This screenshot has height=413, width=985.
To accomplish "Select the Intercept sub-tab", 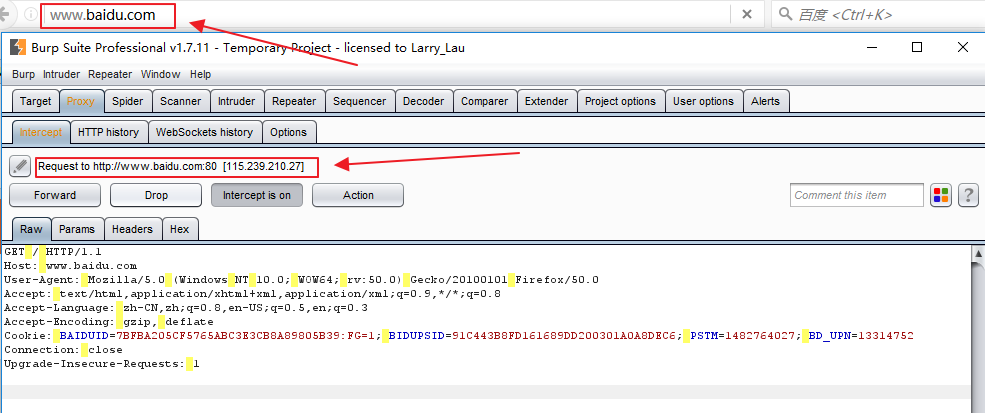I will (x=41, y=132).
